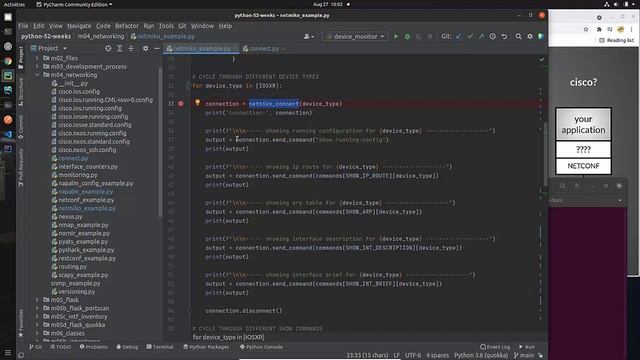Open the device_monitor run configuration dropdown
This screenshot has height=360, width=640.
click(355, 36)
